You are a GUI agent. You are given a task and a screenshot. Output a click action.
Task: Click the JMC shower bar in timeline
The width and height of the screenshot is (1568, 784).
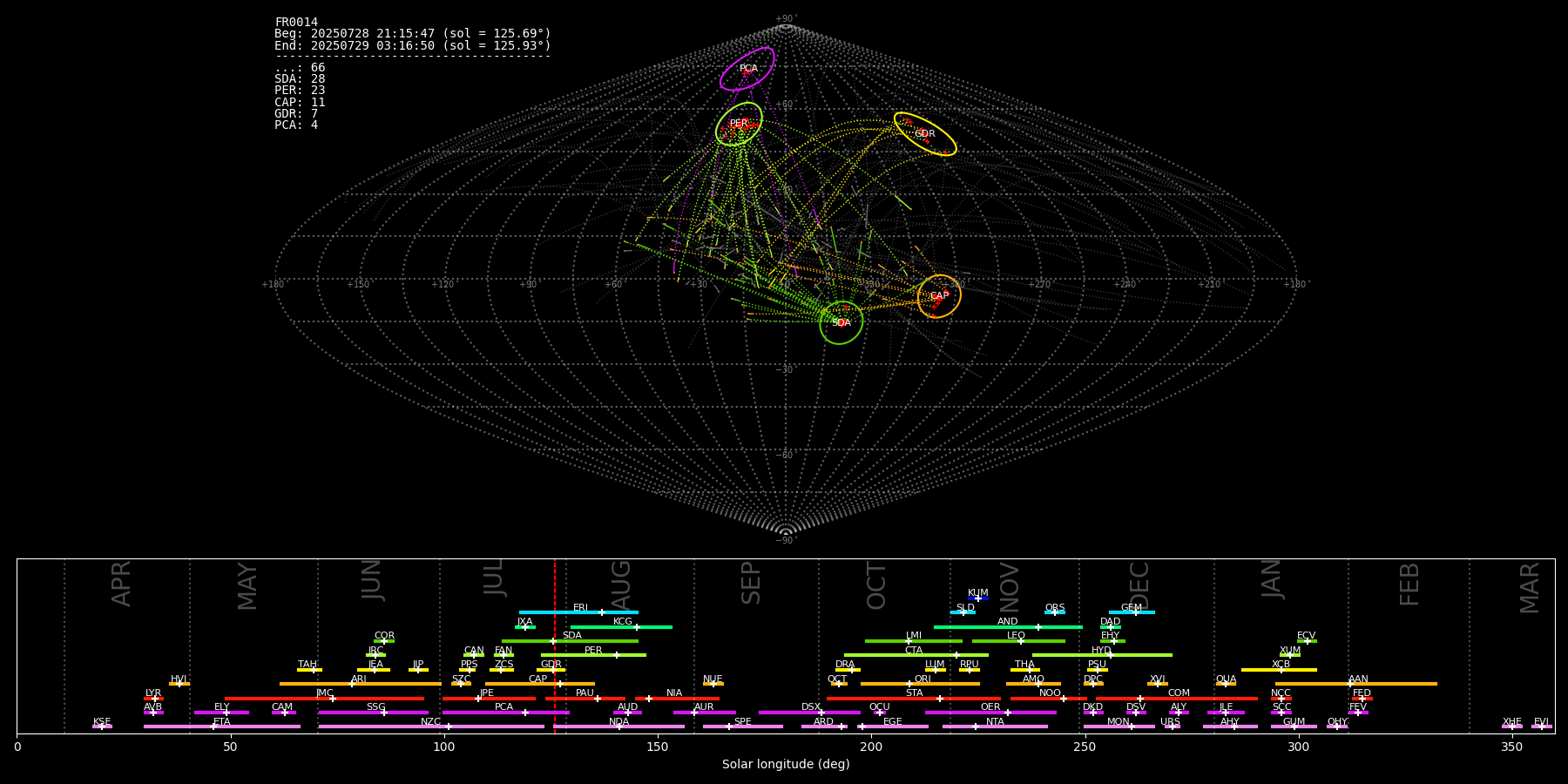click(325, 699)
